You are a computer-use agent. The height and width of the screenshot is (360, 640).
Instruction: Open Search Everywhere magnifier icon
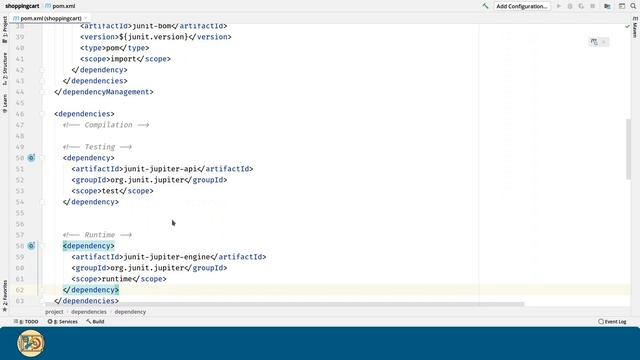[x=633, y=6]
